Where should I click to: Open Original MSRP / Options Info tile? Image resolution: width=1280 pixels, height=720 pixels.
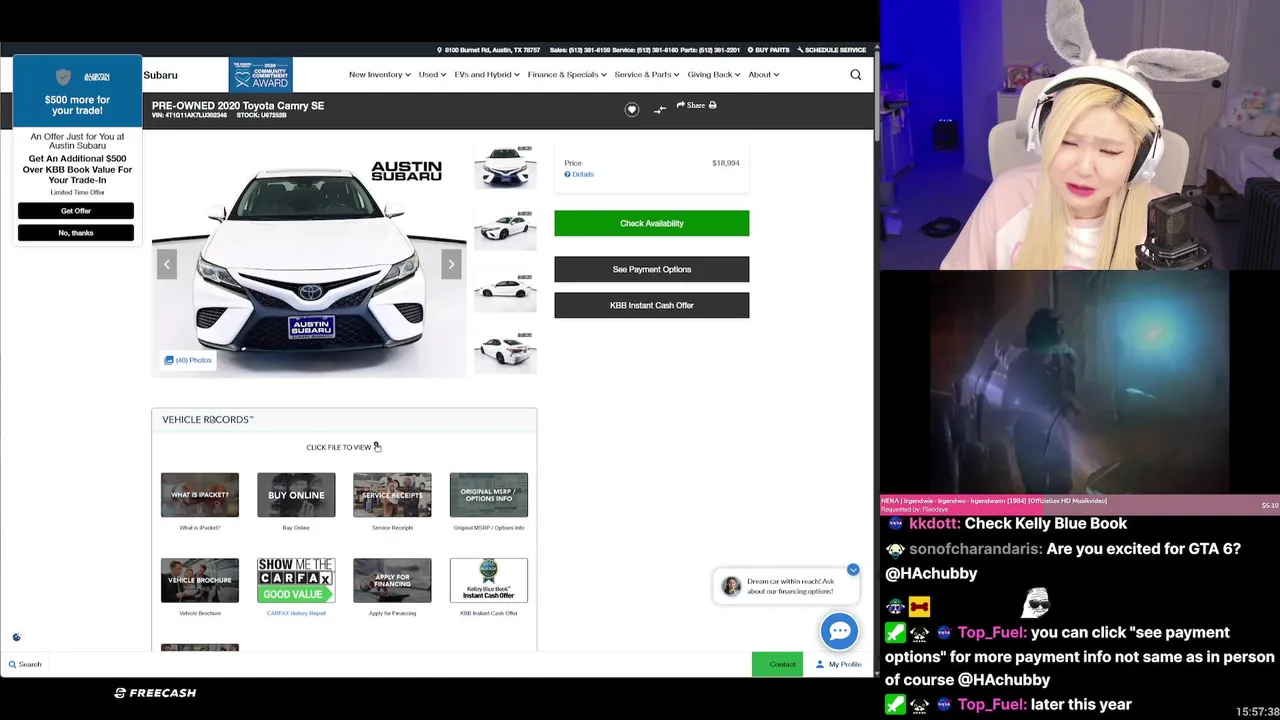pos(489,495)
